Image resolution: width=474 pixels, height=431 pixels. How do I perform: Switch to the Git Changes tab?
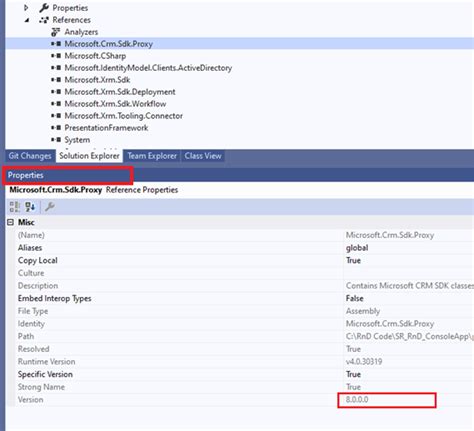point(30,156)
